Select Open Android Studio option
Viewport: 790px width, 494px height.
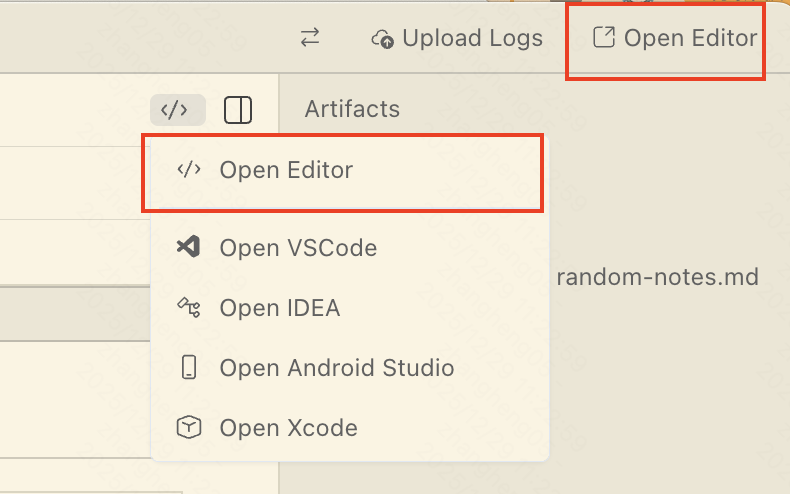point(337,368)
